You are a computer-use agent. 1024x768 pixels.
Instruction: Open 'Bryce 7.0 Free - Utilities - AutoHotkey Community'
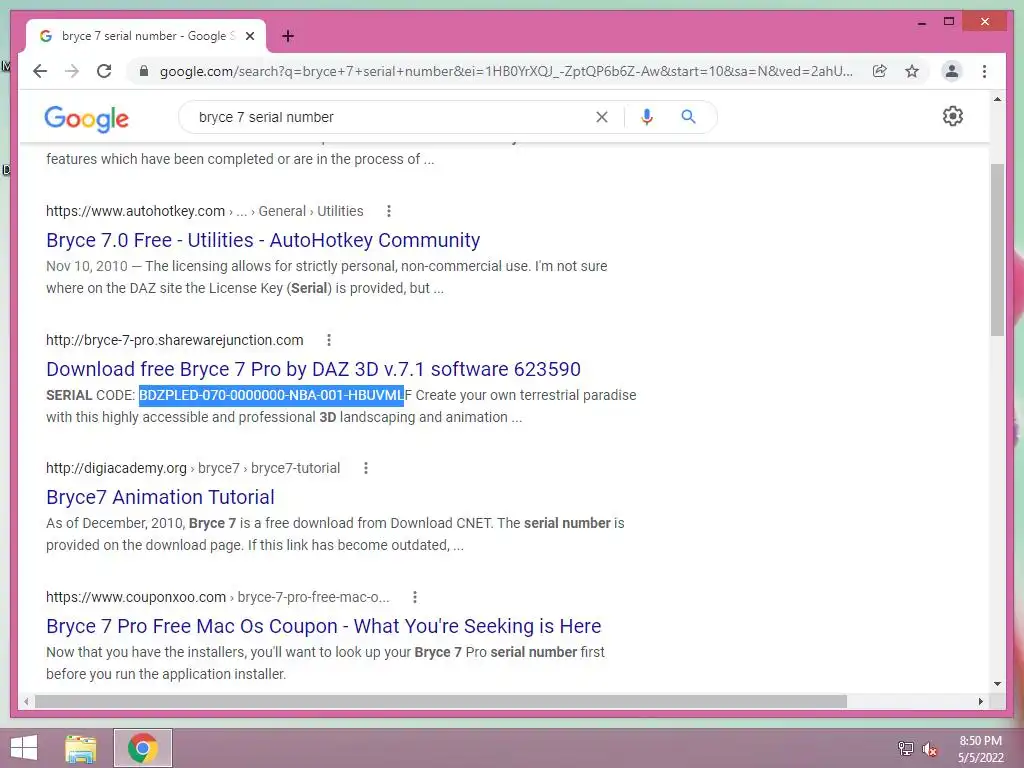pos(263,240)
